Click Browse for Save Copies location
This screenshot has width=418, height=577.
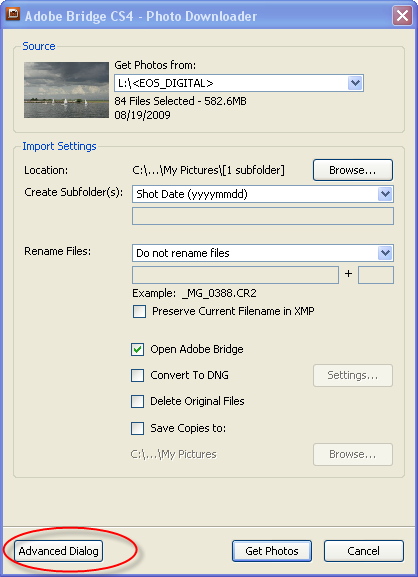click(353, 454)
